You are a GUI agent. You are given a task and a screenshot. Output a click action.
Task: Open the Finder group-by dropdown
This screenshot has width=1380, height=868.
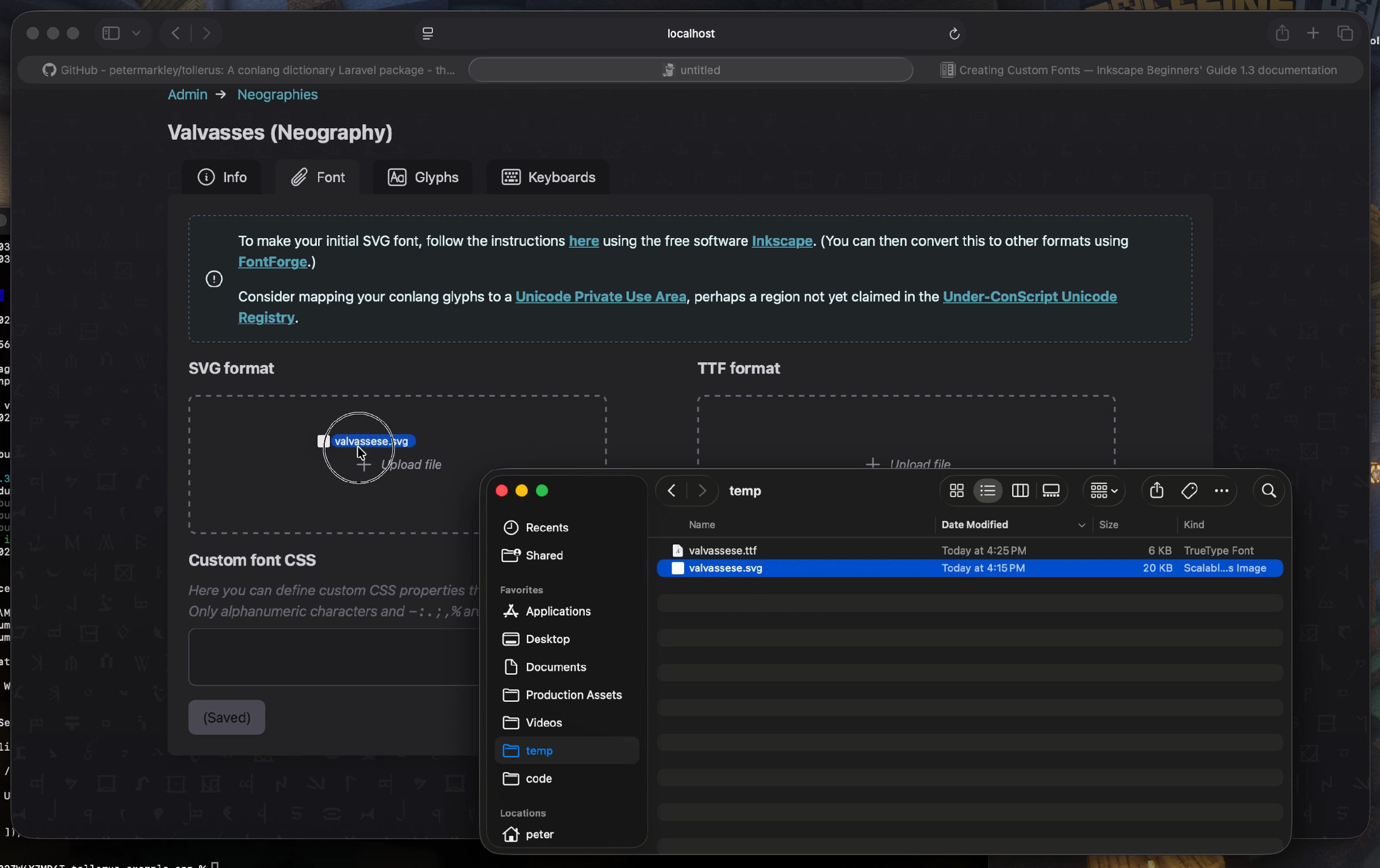point(1103,490)
